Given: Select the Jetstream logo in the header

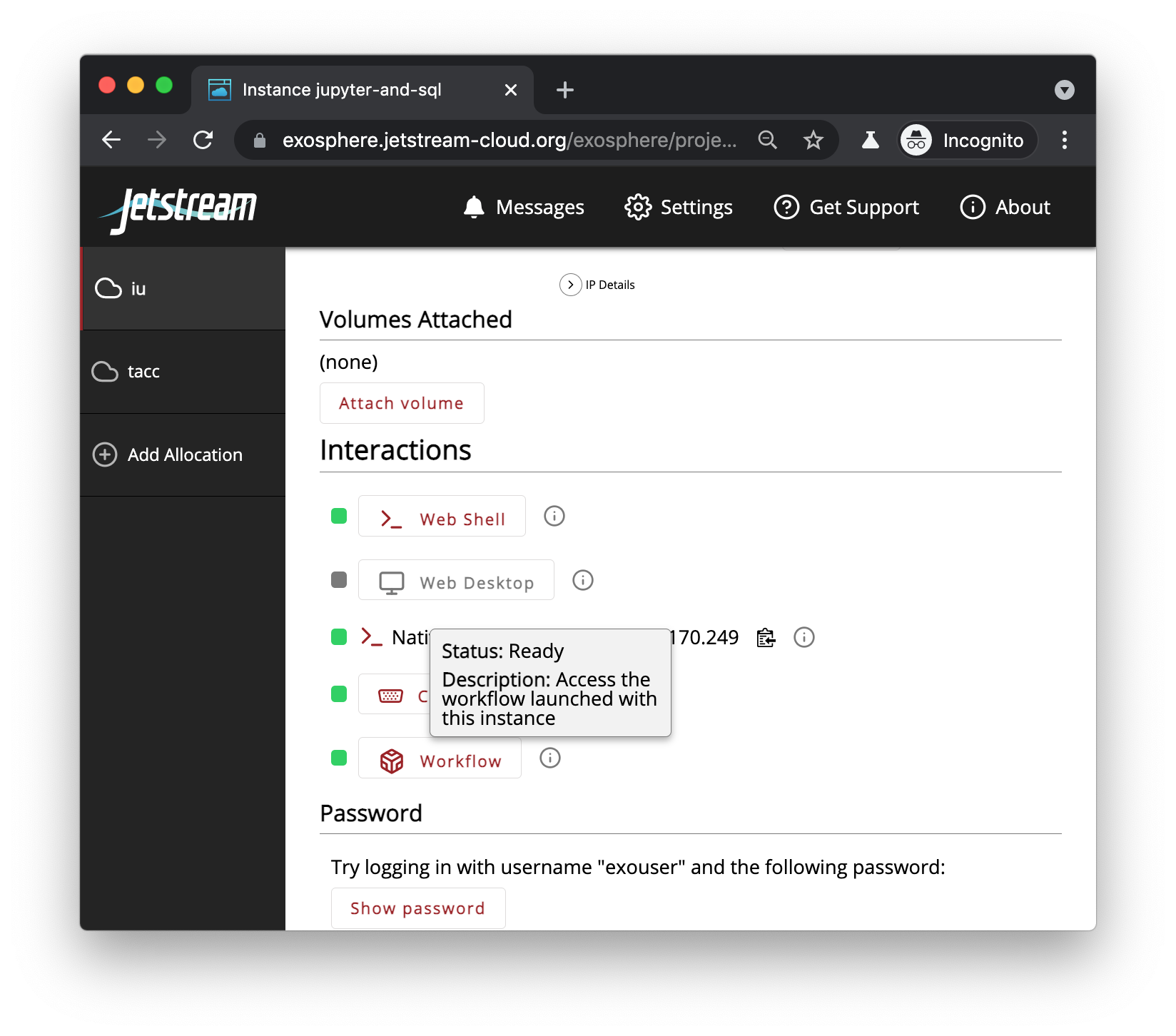Looking at the screenshot, I should (x=178, y=208).
